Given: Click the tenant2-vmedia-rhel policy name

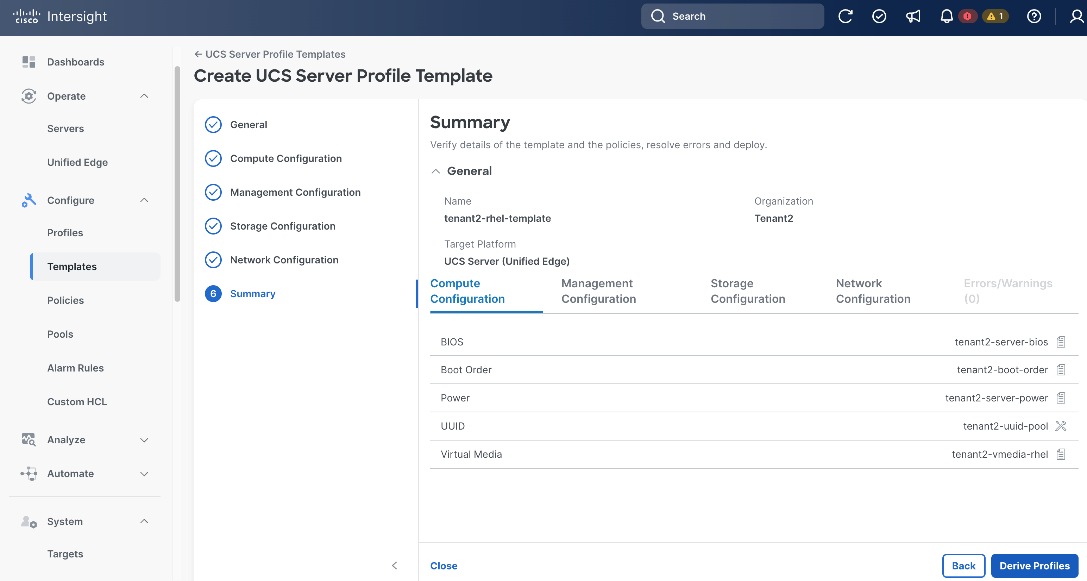Looking at the screenshot, I should 1000,454.
